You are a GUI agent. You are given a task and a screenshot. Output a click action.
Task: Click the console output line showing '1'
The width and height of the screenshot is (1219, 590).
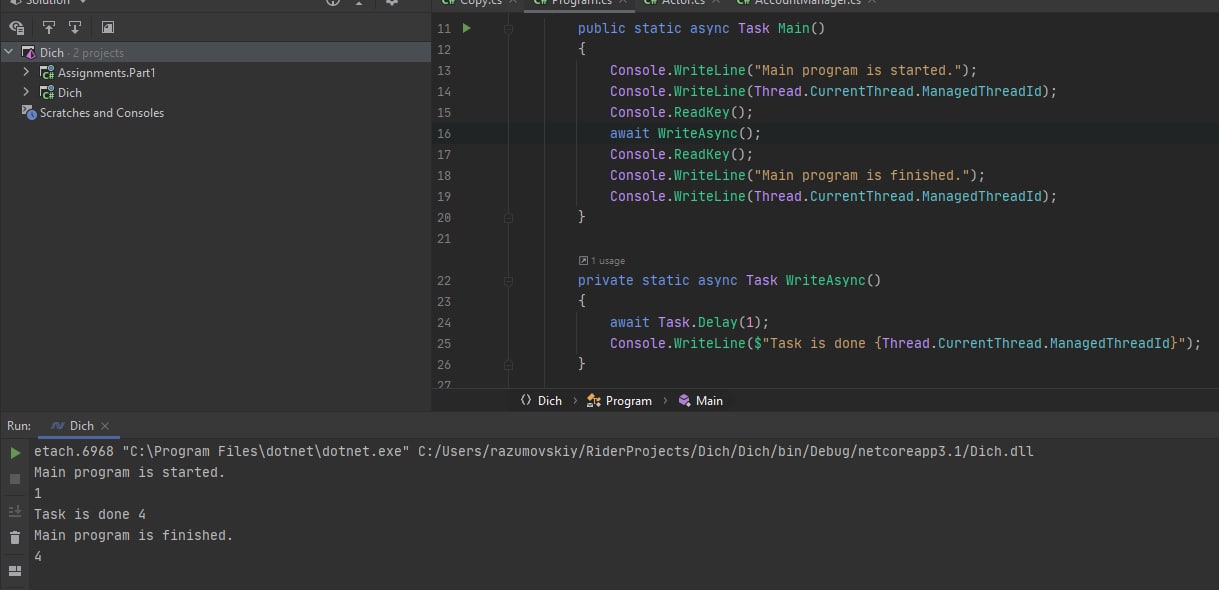[x=38, y=493]
